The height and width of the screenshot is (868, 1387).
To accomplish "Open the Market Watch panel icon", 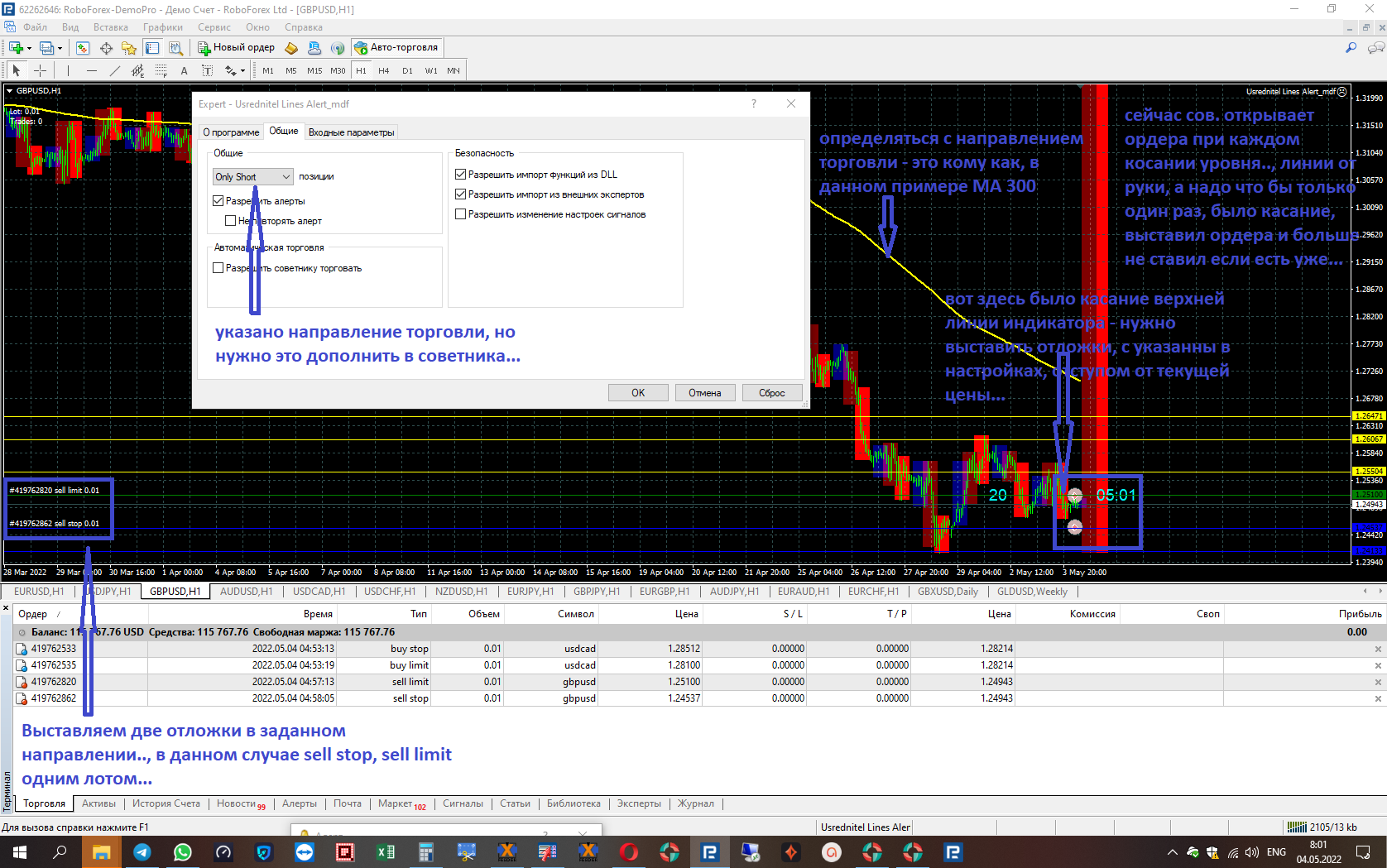I will point(83,48).
